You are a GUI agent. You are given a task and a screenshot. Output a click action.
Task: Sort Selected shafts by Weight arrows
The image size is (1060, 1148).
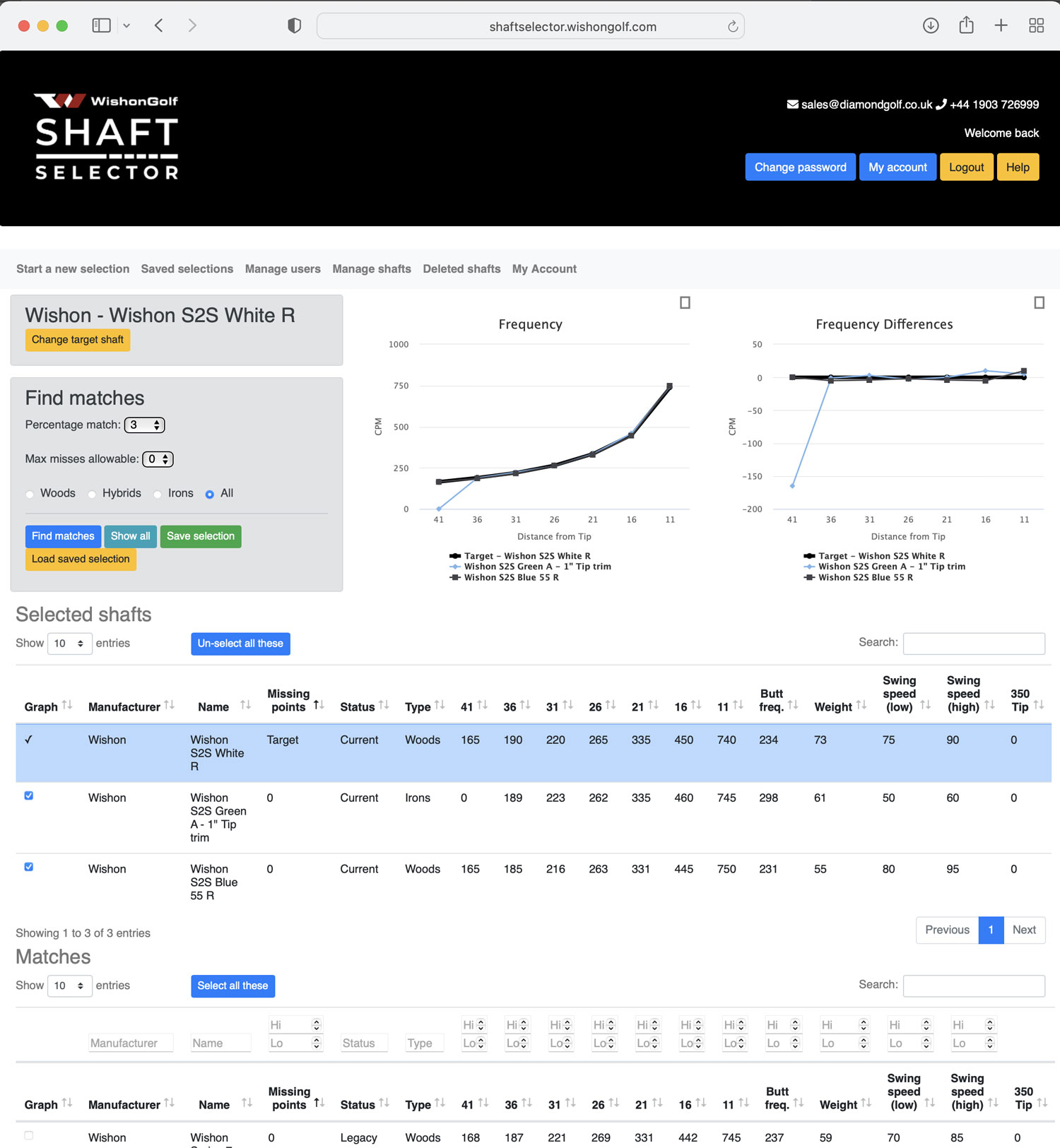(861, 705)
